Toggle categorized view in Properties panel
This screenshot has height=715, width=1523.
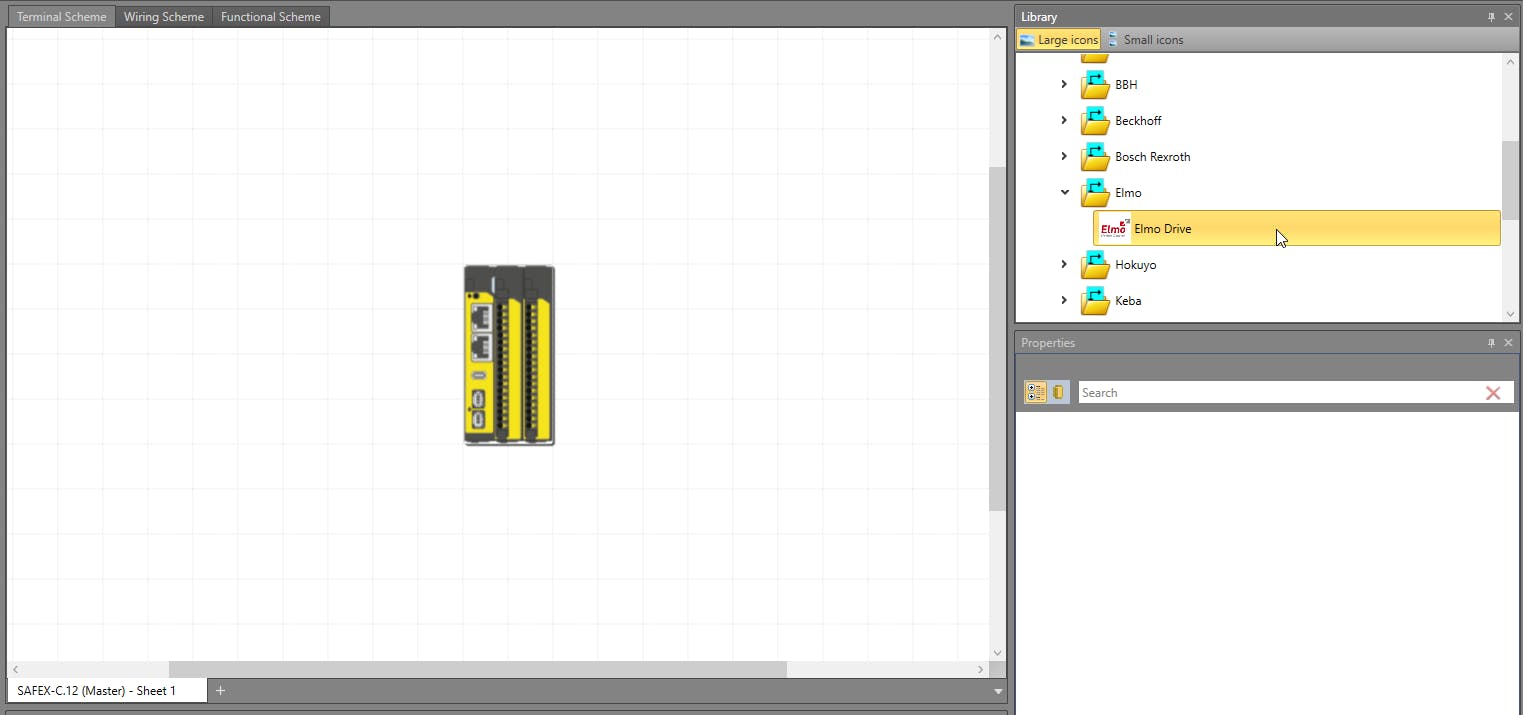coord(1035,393)
